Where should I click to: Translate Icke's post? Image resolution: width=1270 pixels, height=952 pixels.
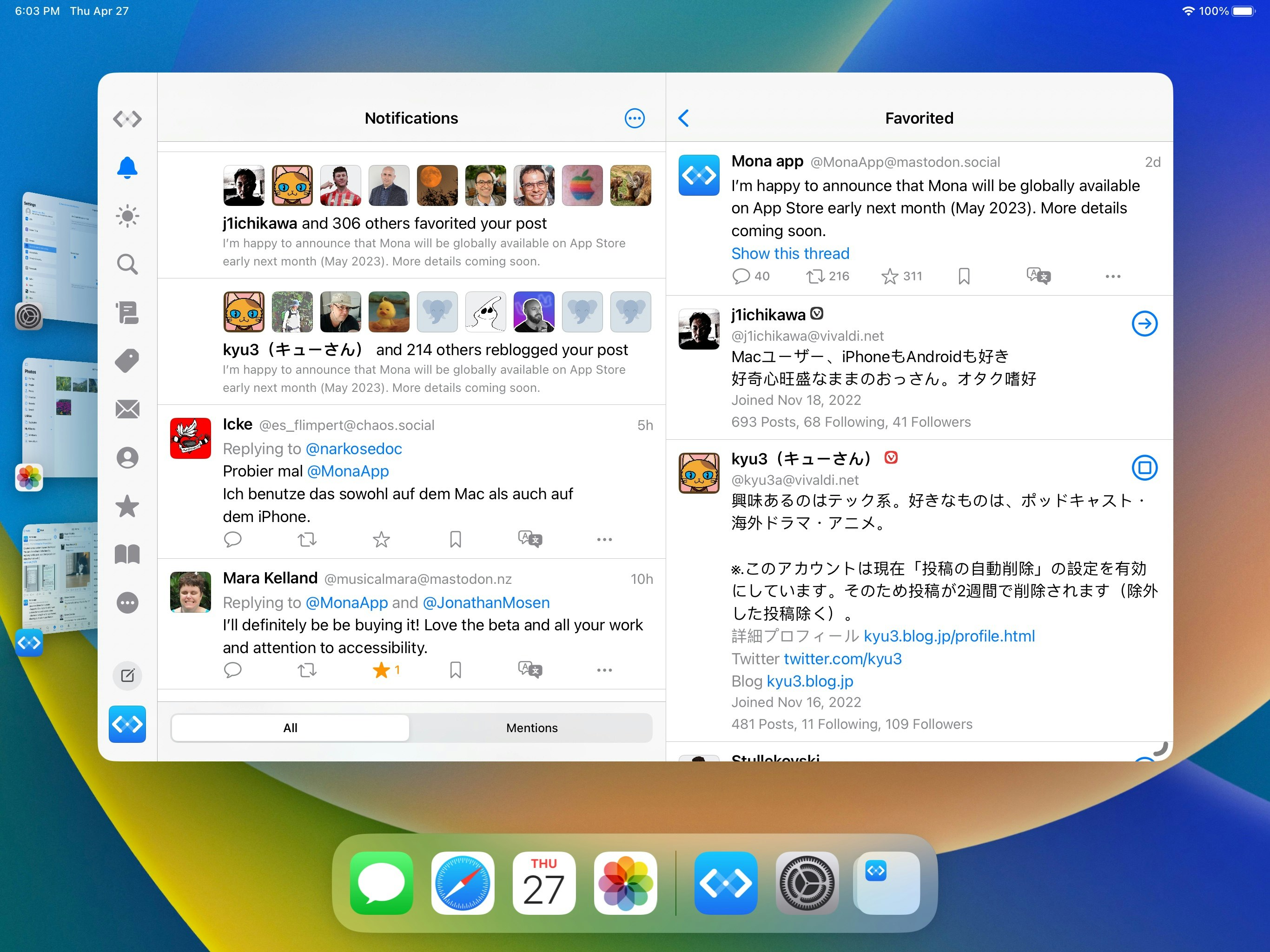click(530, 539)
